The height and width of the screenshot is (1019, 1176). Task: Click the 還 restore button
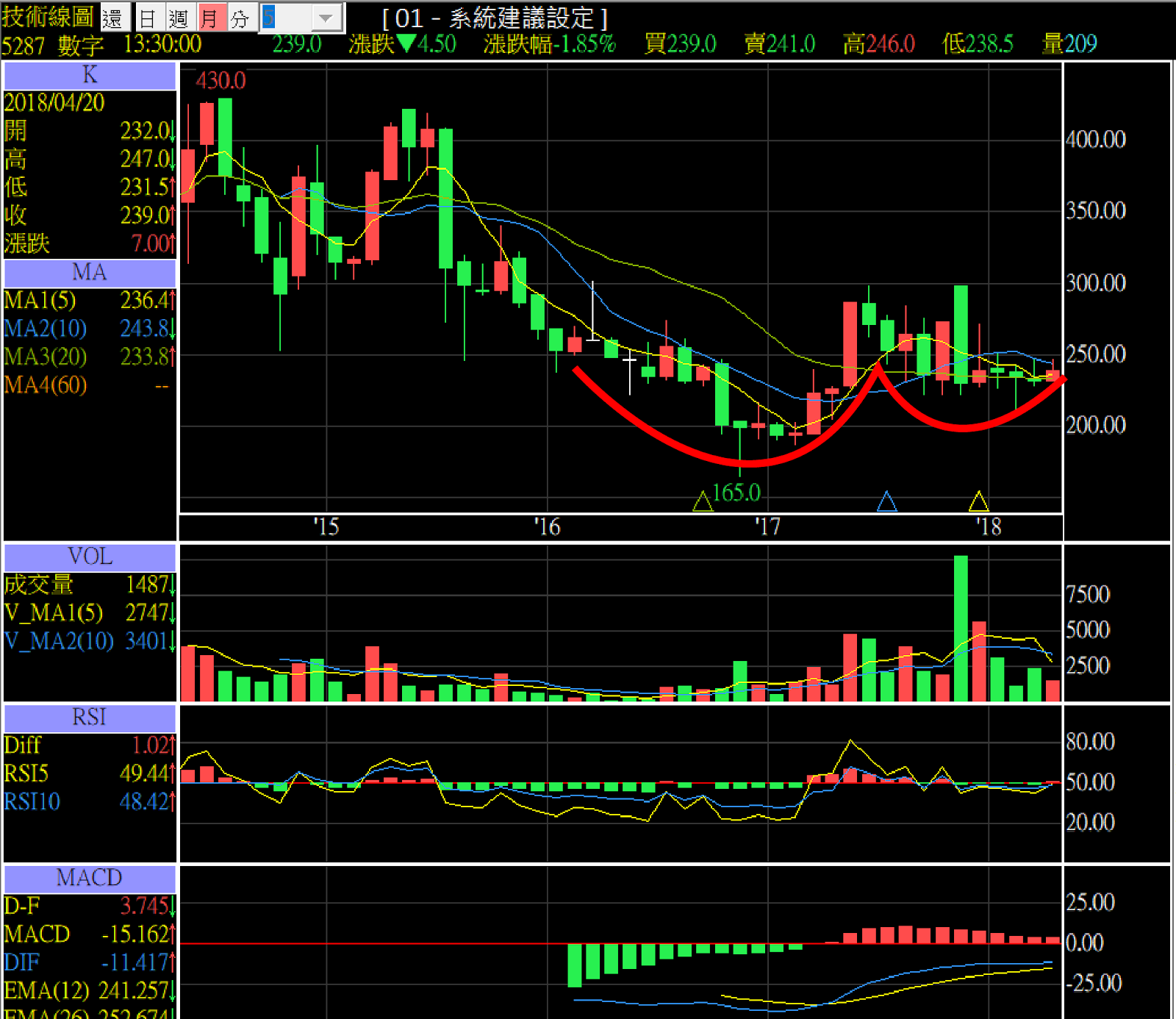(x=114, y=18)
